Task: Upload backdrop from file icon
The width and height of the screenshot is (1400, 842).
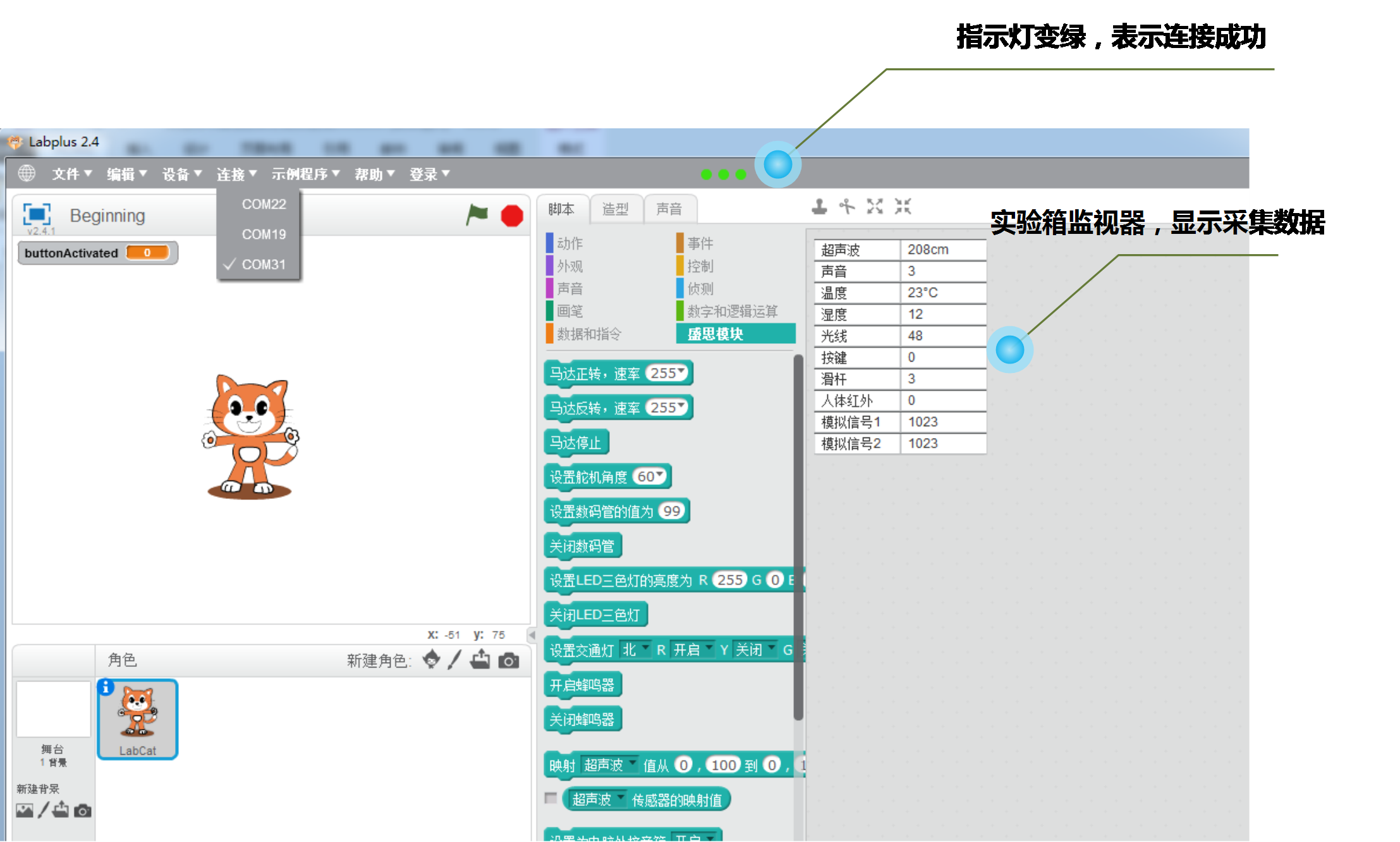Action: (x=61, y=810)
